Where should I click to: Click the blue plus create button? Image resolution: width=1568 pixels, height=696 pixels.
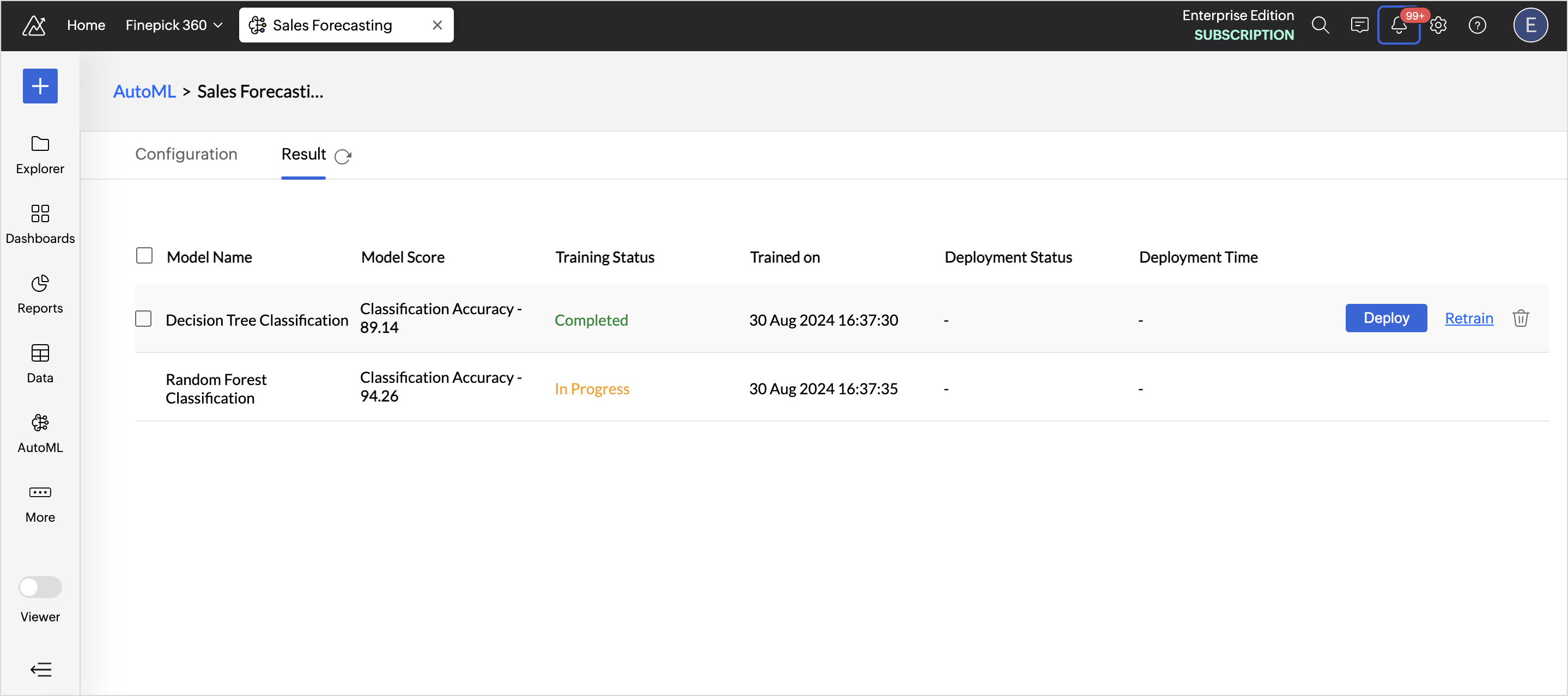[x=40, y=86]
